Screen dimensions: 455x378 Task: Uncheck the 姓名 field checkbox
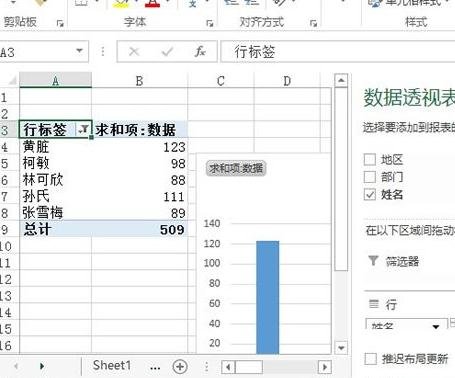click(370, 194)
